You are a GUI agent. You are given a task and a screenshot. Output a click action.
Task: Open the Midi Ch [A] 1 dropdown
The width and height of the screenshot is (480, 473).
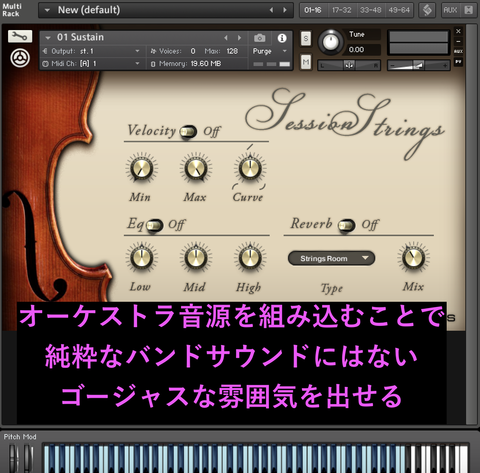point(137,63)
